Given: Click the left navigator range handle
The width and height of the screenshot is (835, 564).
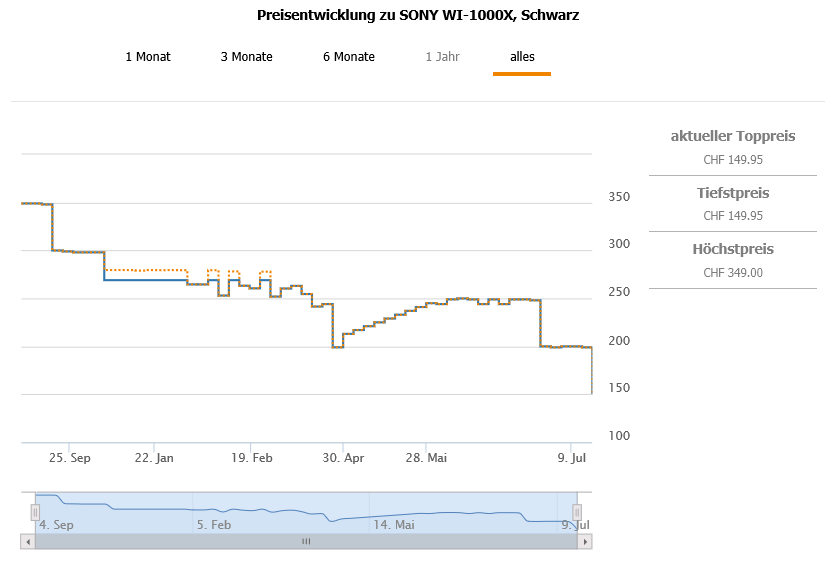Looking at the screenshot, I should coord(35,512).
